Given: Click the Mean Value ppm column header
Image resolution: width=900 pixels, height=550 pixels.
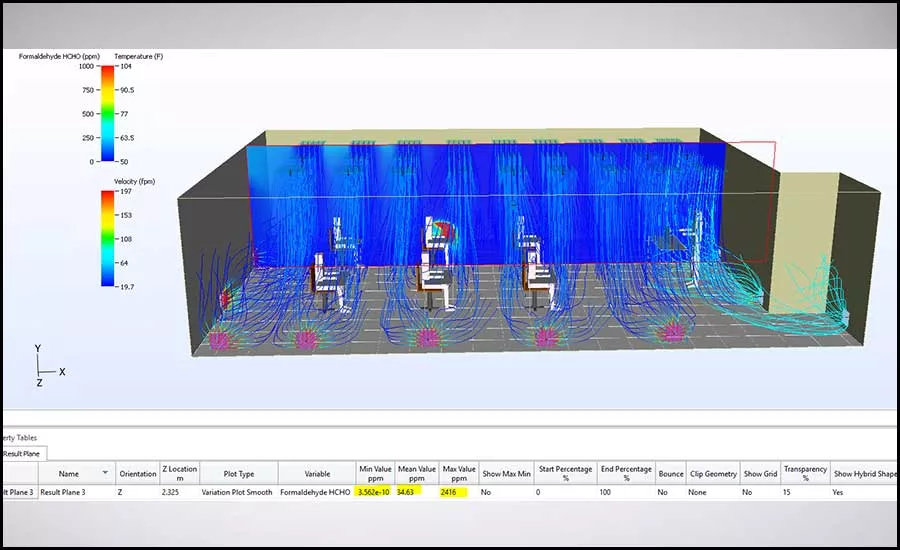Looking at the screenshot, I should [417, 474].
